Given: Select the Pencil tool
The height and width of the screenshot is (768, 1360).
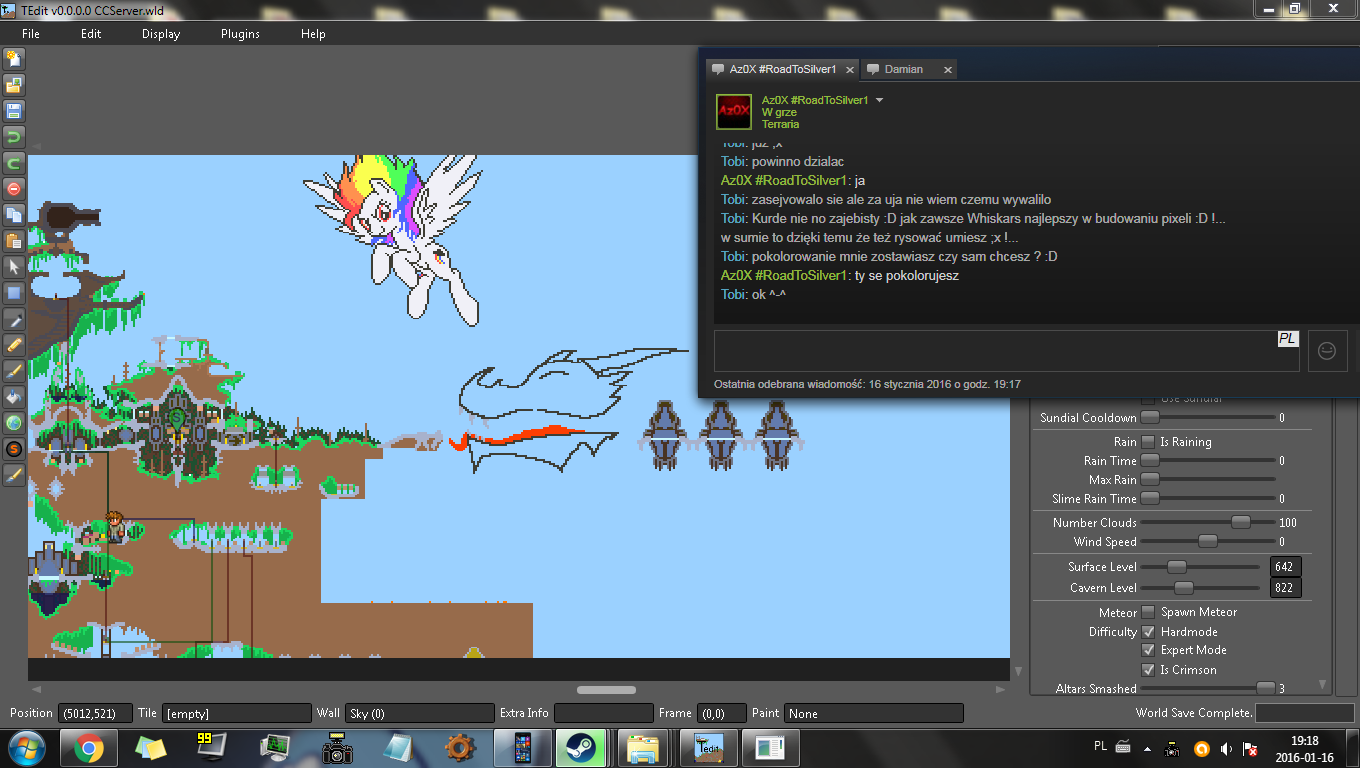Looking at the screenshot, I should (x=14, y=344).
